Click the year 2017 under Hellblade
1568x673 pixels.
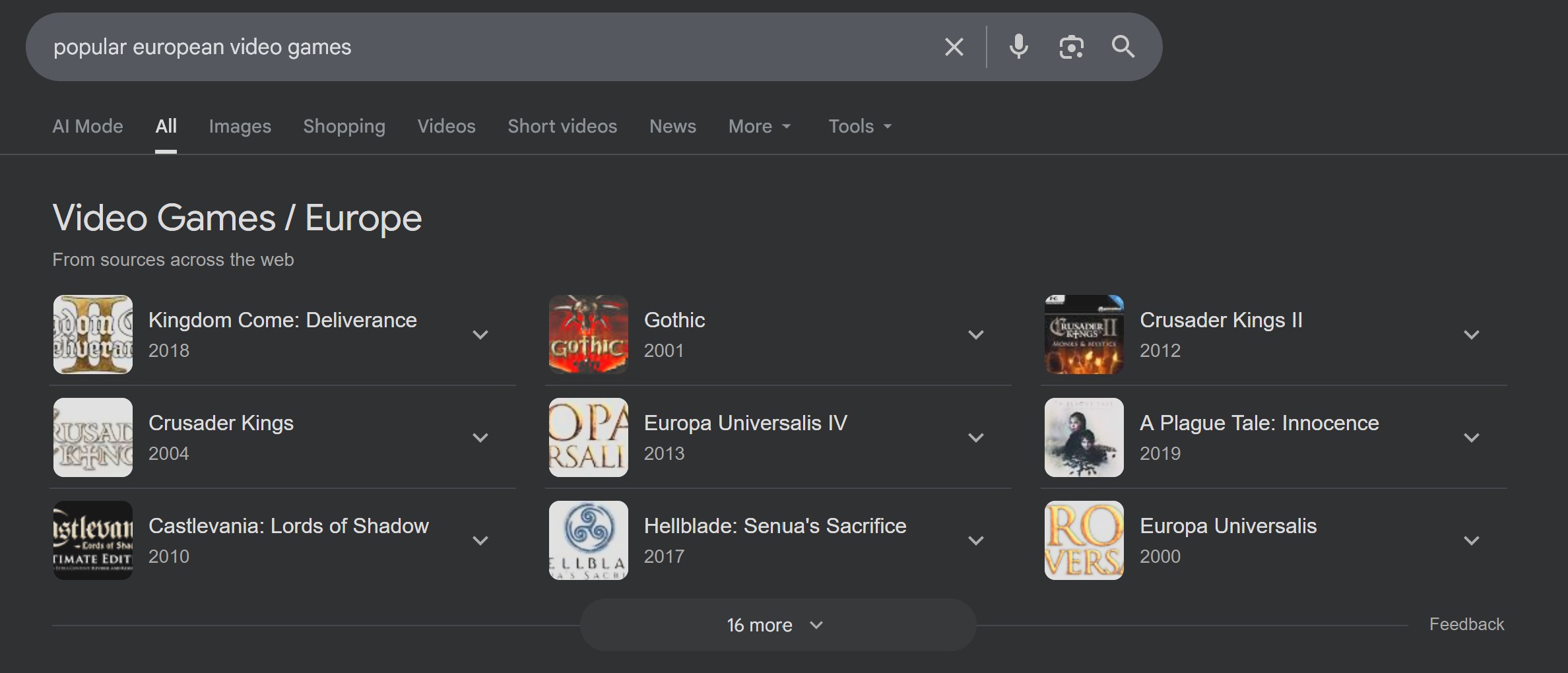664,556
